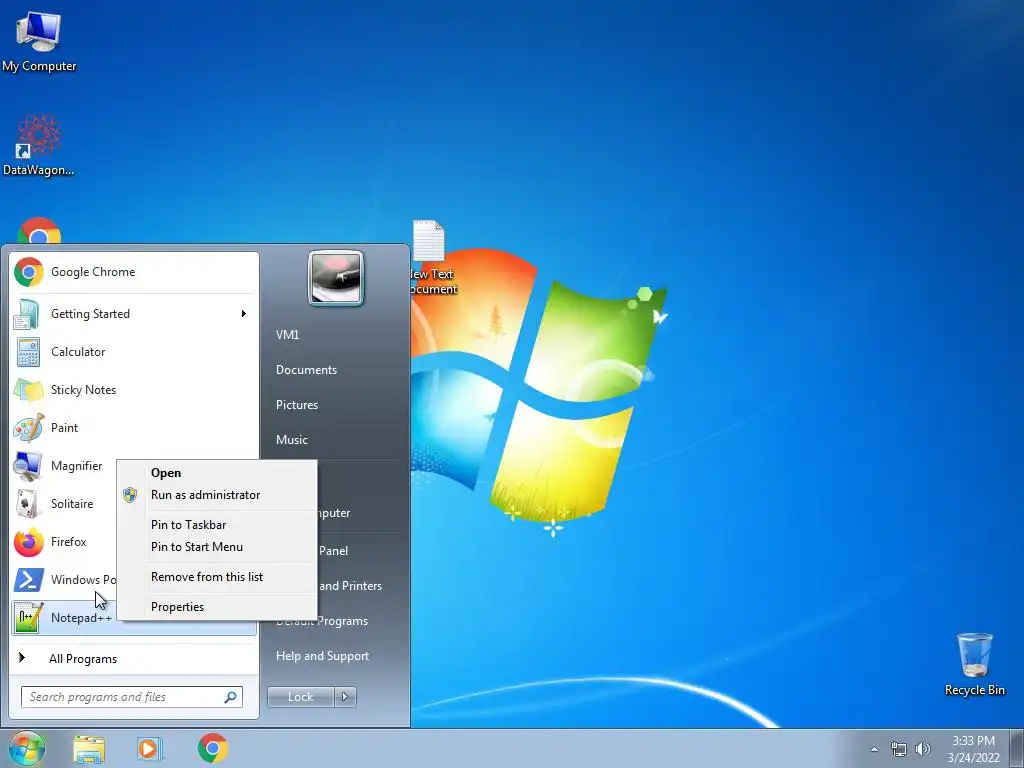
Task: Choose Pin to Start Menu
Action: [x=217, y=547]
